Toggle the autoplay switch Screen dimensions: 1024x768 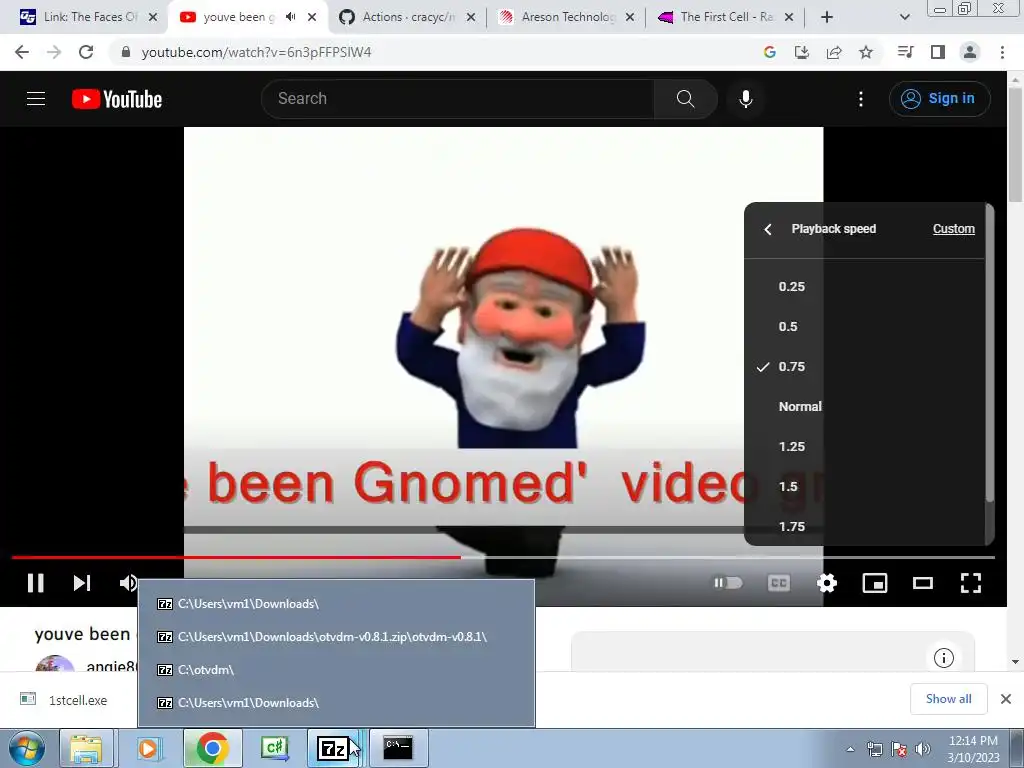coord(728,583)
